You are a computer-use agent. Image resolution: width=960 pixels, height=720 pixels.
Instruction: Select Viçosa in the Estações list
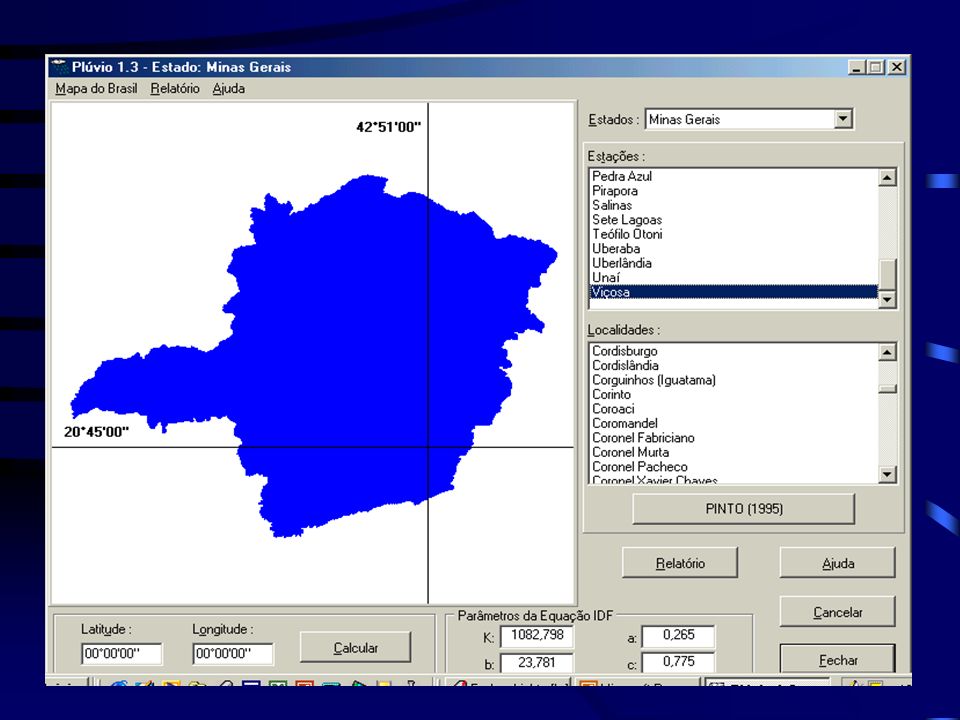point(733,292)
